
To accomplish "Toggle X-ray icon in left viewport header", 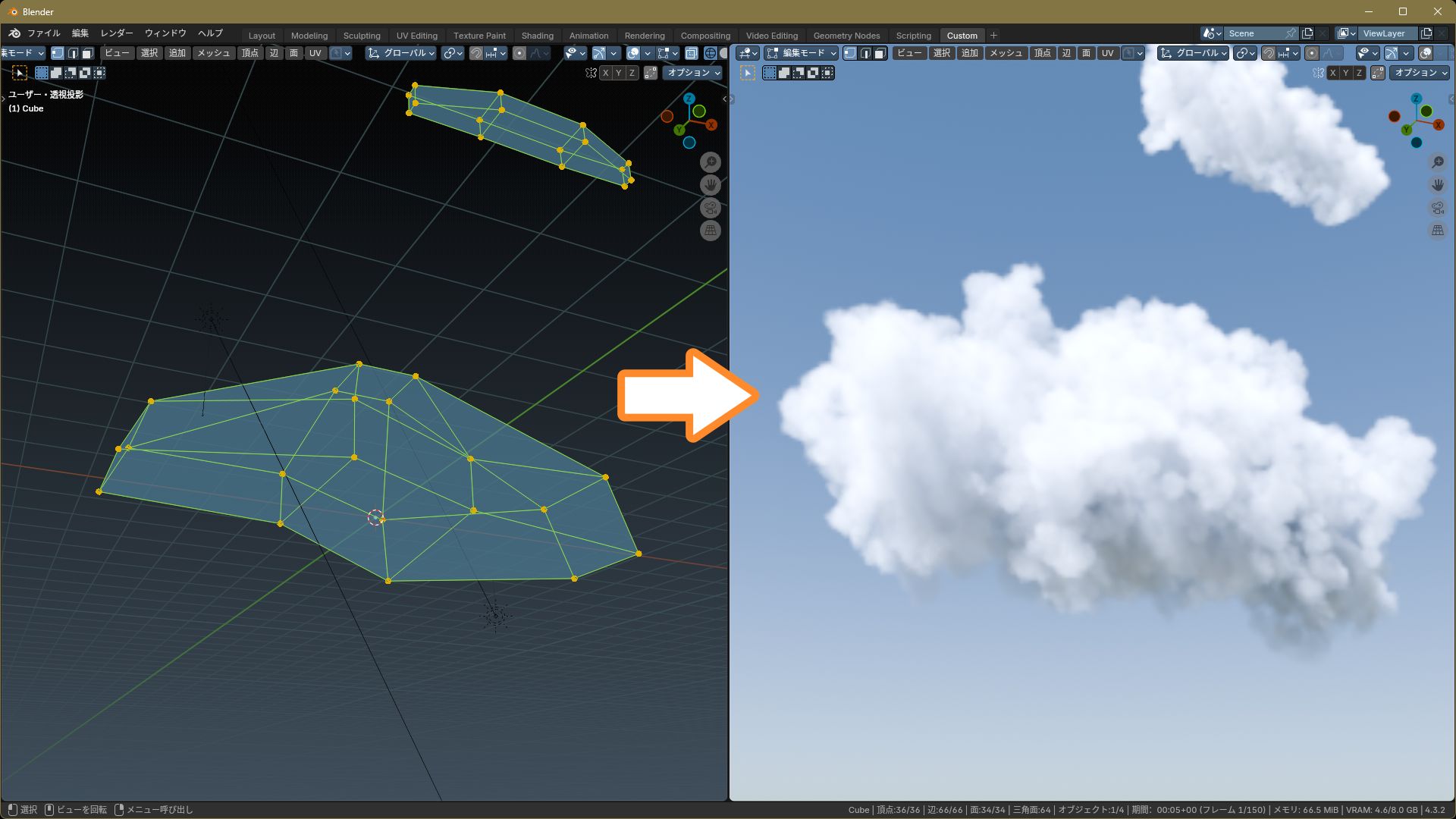I will [692, 53].
